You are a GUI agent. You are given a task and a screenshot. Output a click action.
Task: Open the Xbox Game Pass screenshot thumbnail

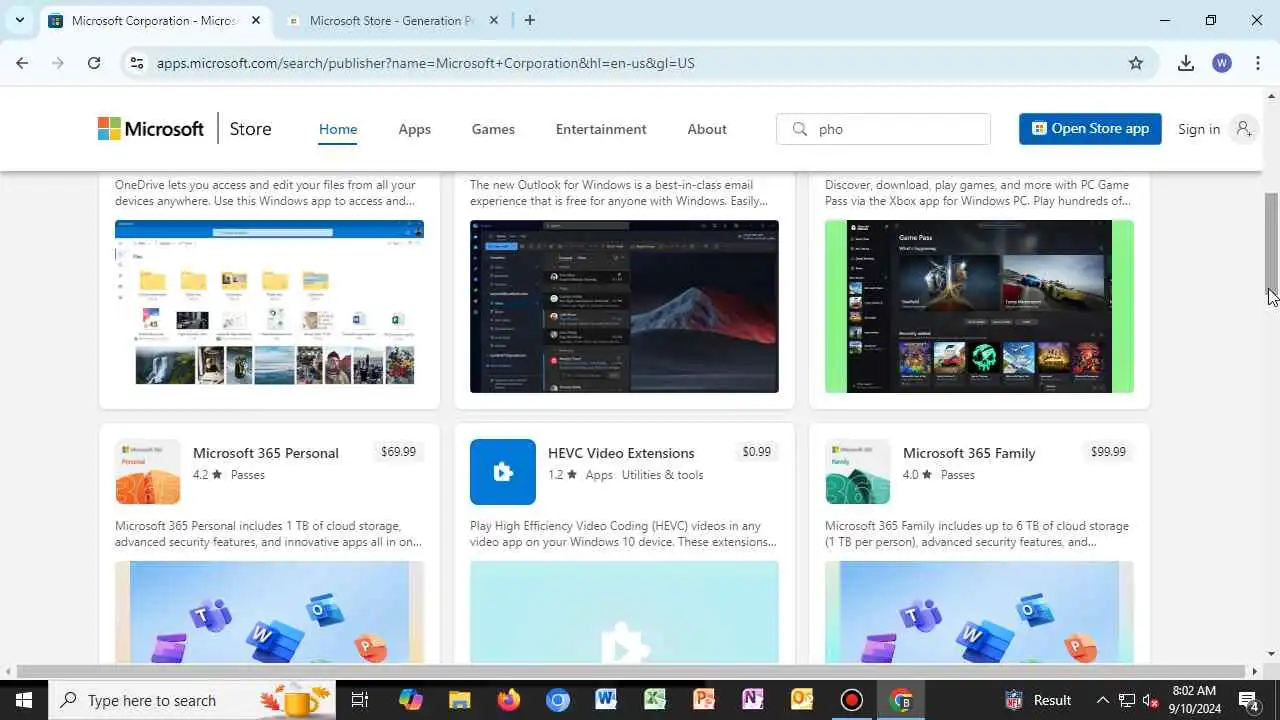[x=979, y=306]
